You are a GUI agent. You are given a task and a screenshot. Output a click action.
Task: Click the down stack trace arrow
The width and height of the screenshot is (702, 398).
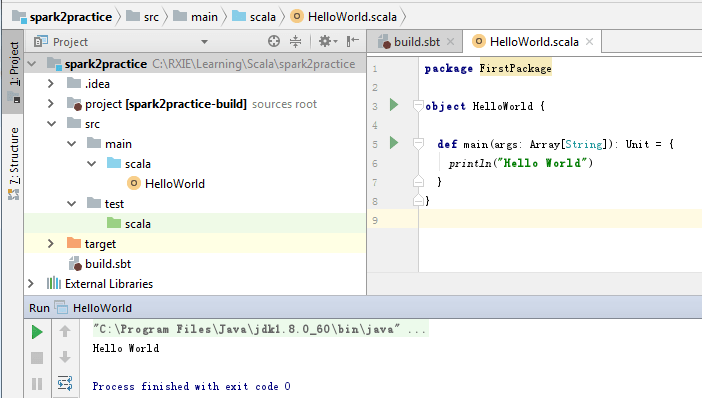[x=65, y=357]
